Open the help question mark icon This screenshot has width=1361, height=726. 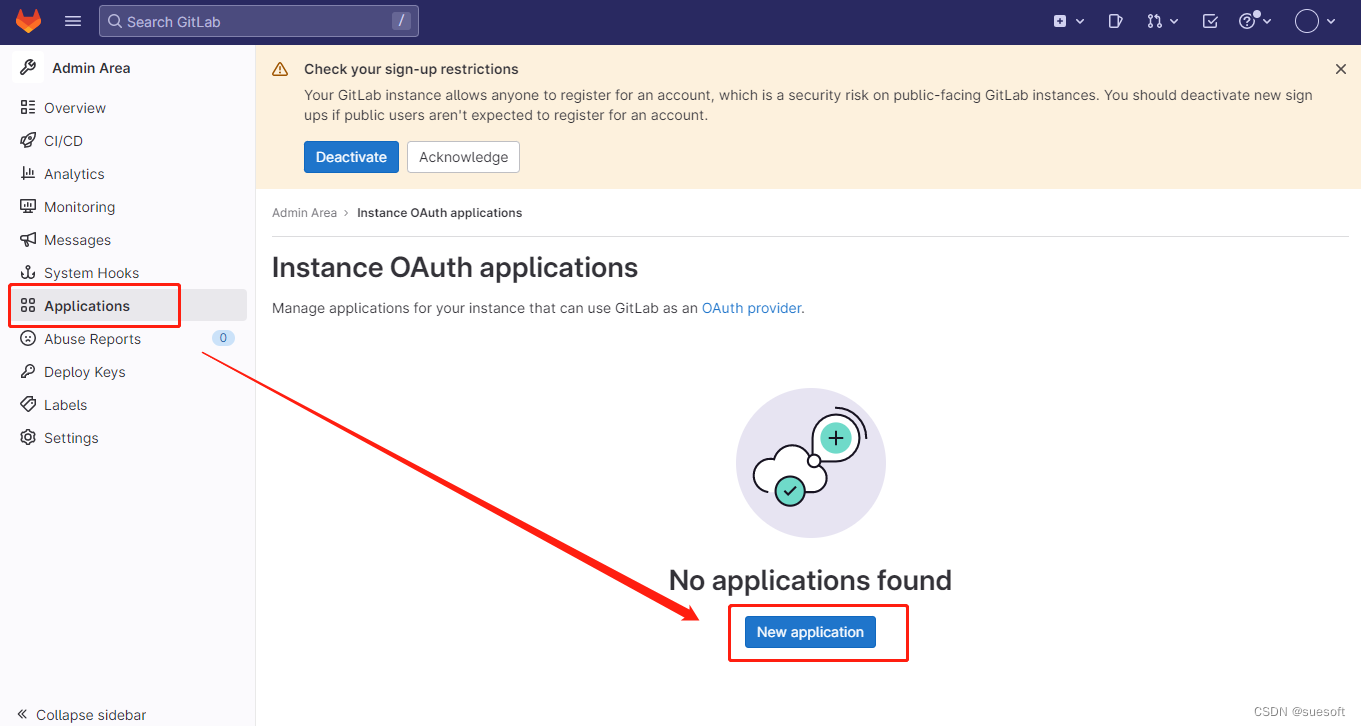[x=1247, y=21]
